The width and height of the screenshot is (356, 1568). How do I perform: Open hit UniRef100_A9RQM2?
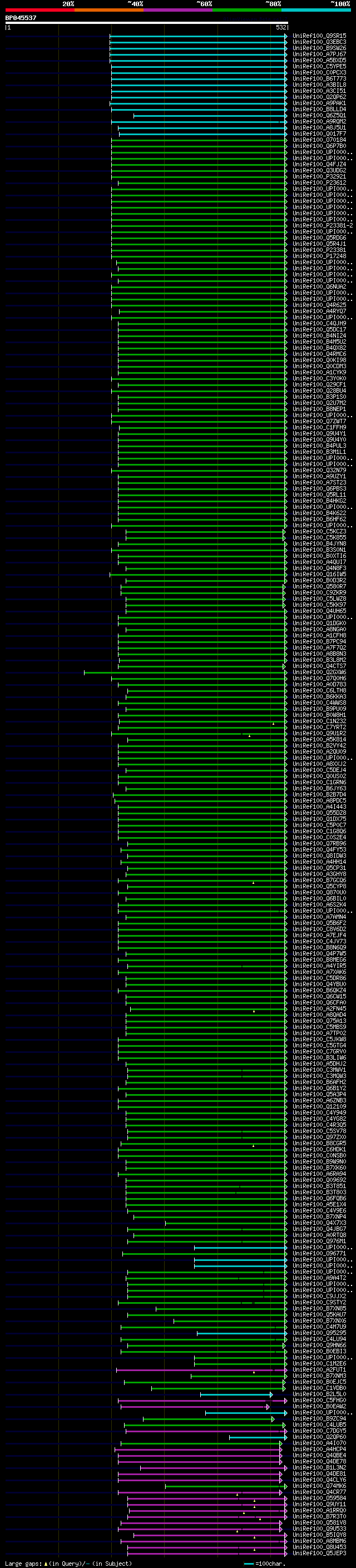(x=319, y=121)
